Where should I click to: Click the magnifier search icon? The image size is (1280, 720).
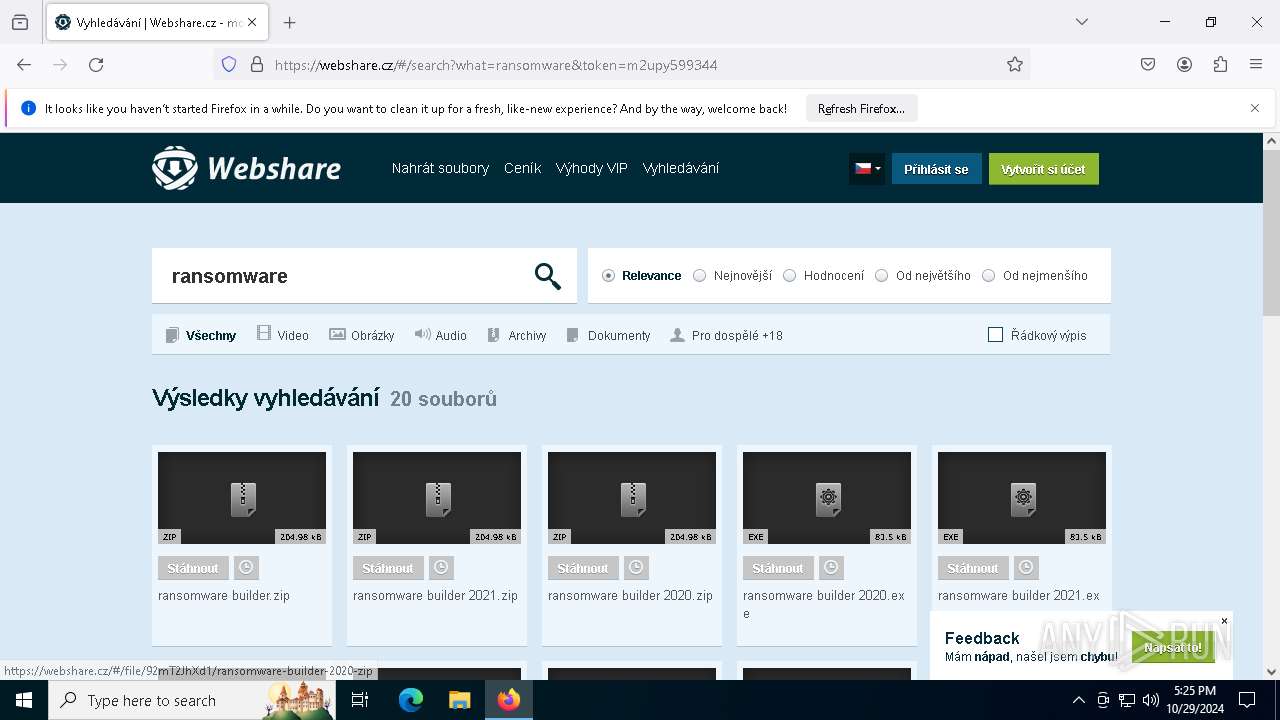click(547, 276)
